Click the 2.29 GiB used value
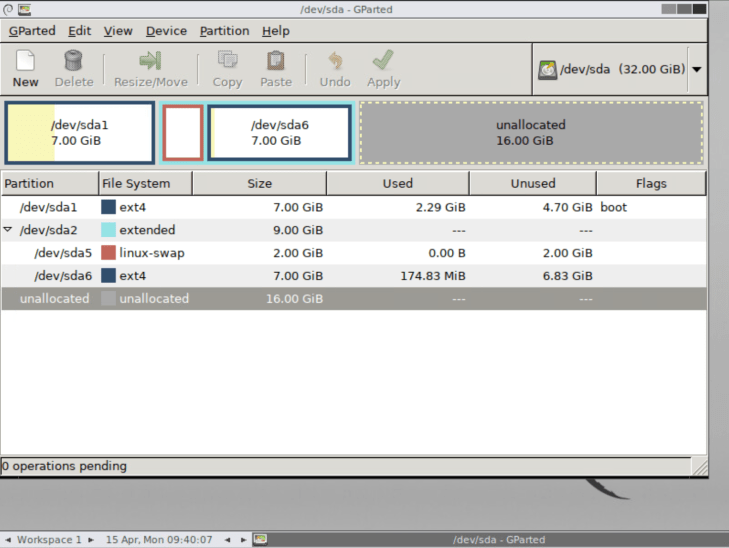The width and height of the screenshot is (729, 548). [440, 207]
